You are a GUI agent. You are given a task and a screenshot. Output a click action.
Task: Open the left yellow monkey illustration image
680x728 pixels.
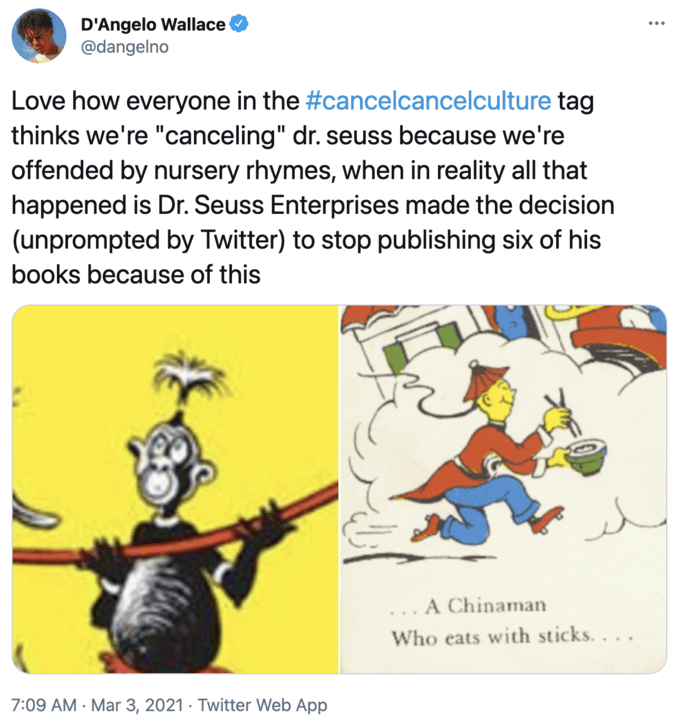(x=175, y=489)
